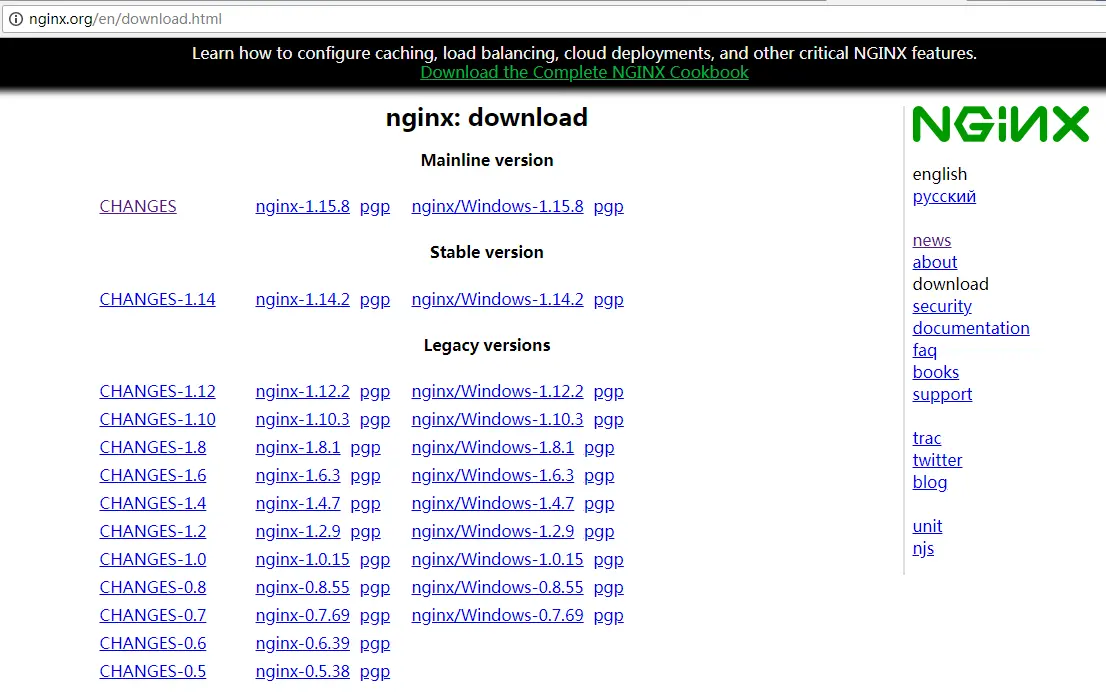Image resolution: width=1106 pixels, height=698 pixels.
Task: Open CHANGES-1.14 for stable version
Action: pyautogui.click(x=157, y=299)
